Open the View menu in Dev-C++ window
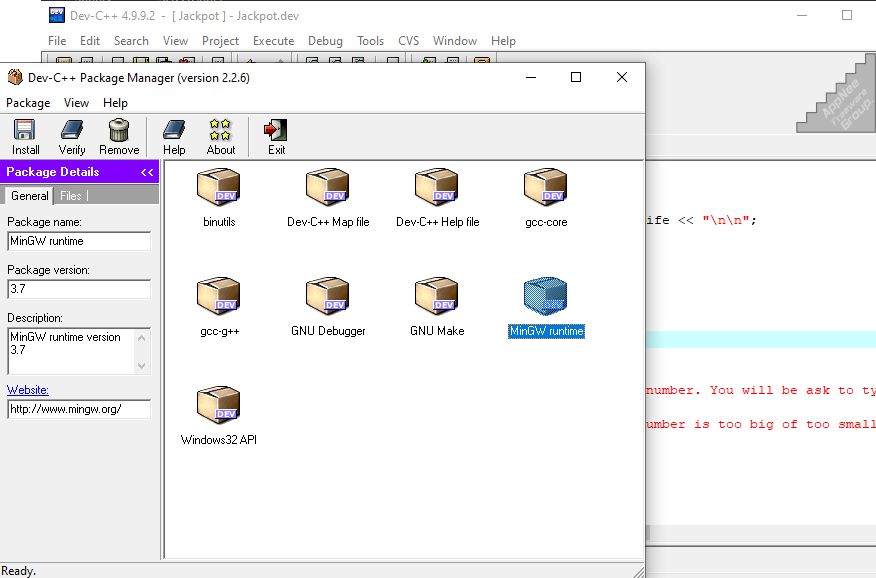The image size is (876, 578). point(175,41)
